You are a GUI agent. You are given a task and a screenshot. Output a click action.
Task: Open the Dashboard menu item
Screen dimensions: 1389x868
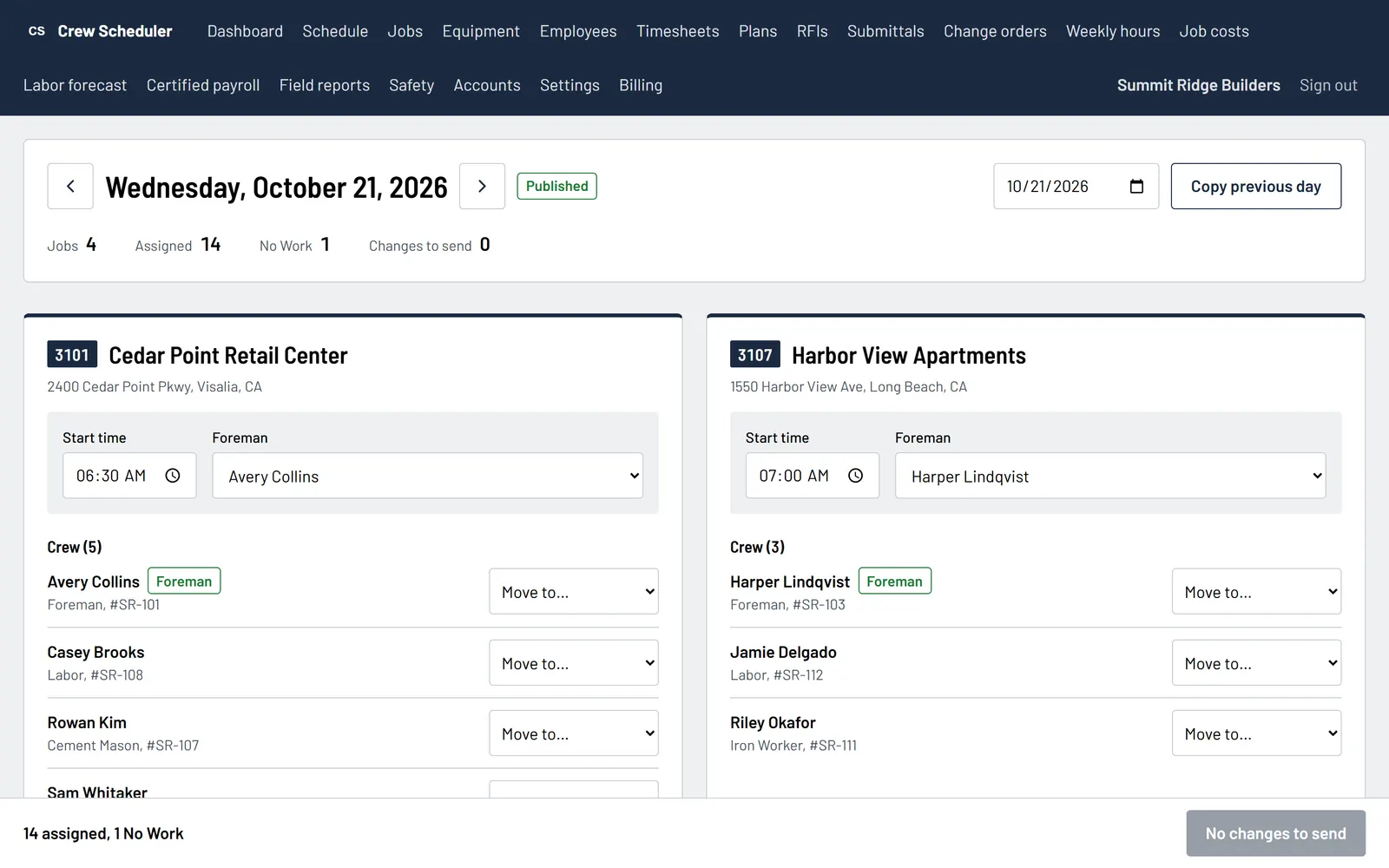click(245, 31)
